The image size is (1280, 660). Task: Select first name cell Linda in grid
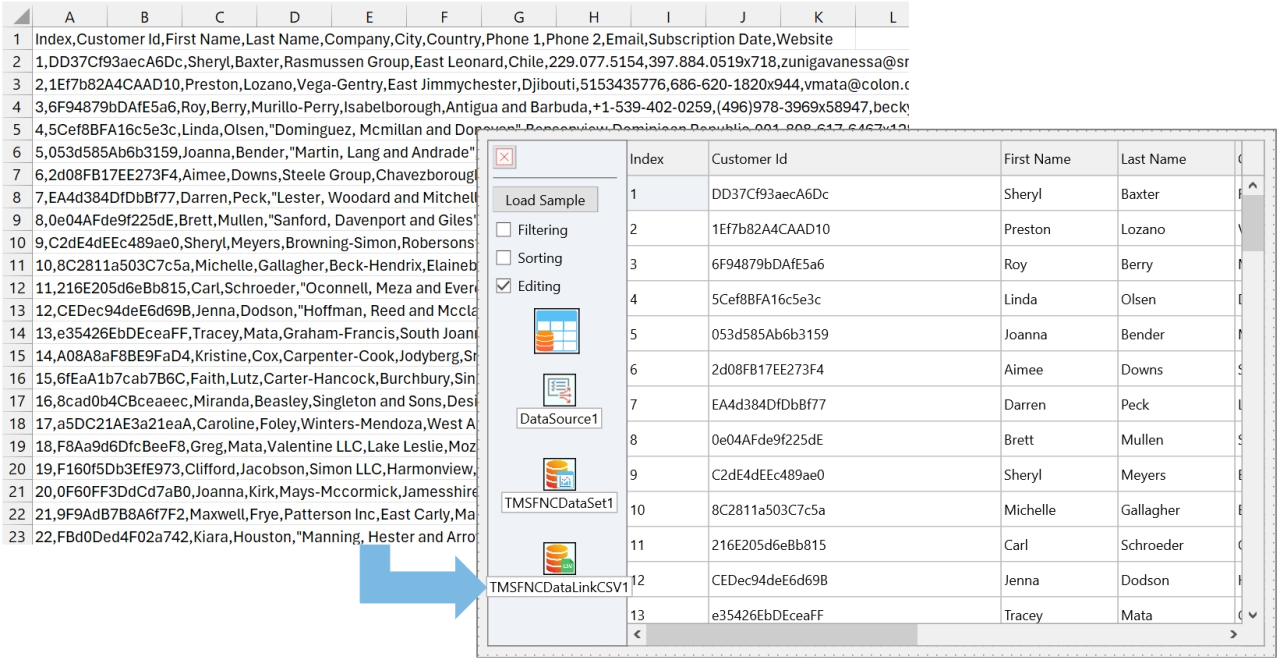pos(1060,299)
